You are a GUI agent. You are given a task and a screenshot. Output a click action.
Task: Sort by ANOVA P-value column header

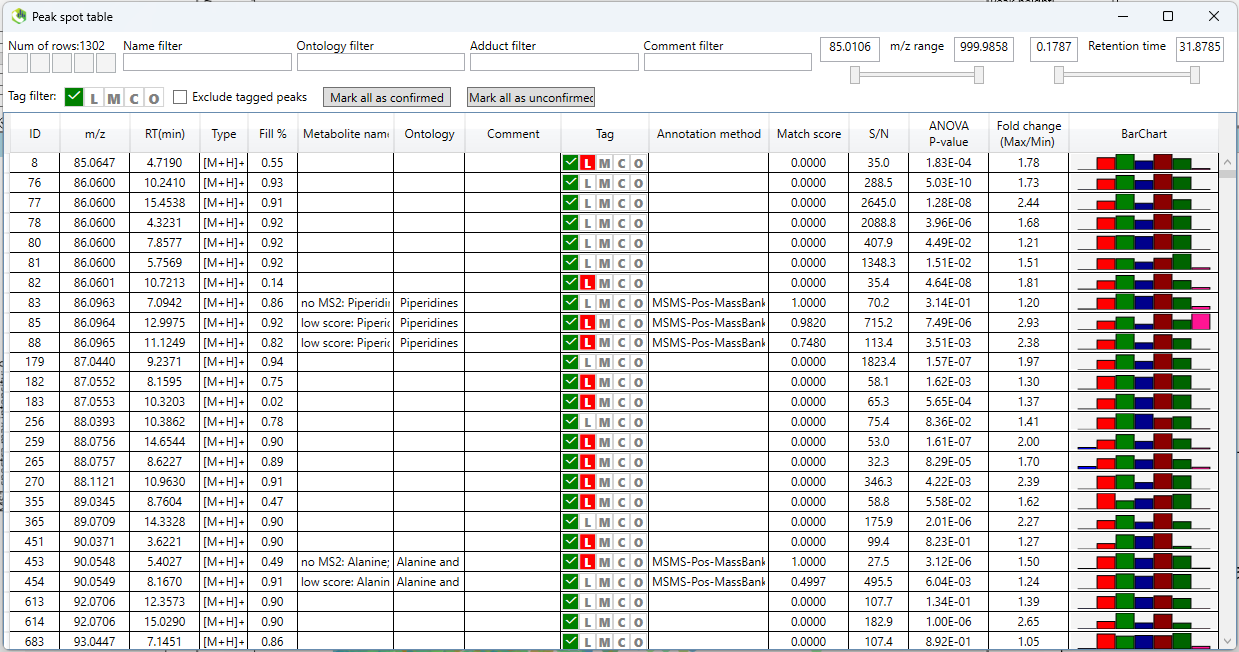pos(948,133)
